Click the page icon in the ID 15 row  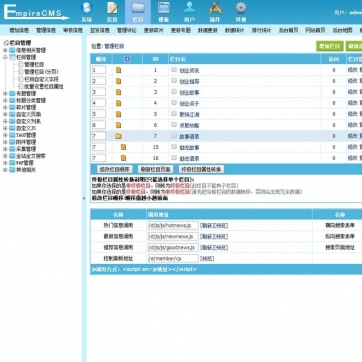123,147
